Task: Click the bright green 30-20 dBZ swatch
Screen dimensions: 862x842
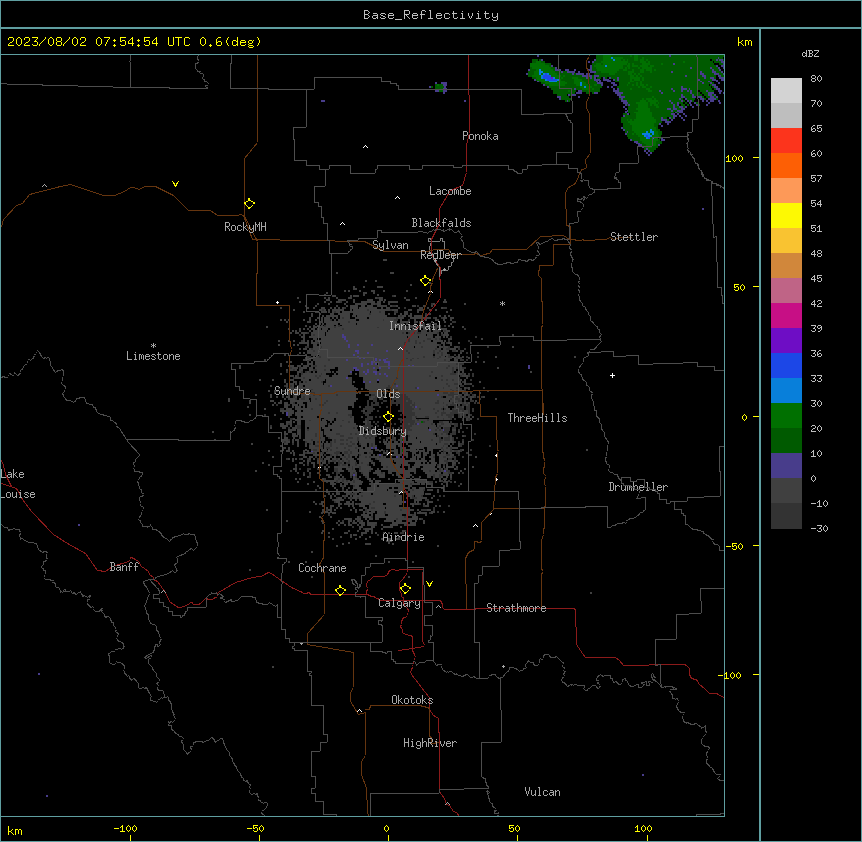Action: [786, 416]
